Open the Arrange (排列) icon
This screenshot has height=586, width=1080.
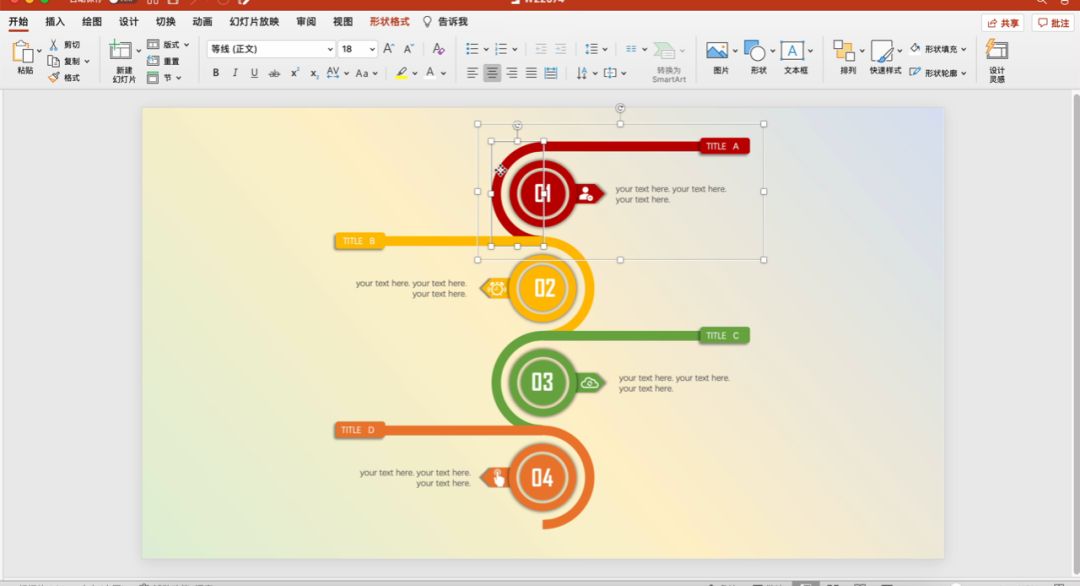tap(844, 50)
